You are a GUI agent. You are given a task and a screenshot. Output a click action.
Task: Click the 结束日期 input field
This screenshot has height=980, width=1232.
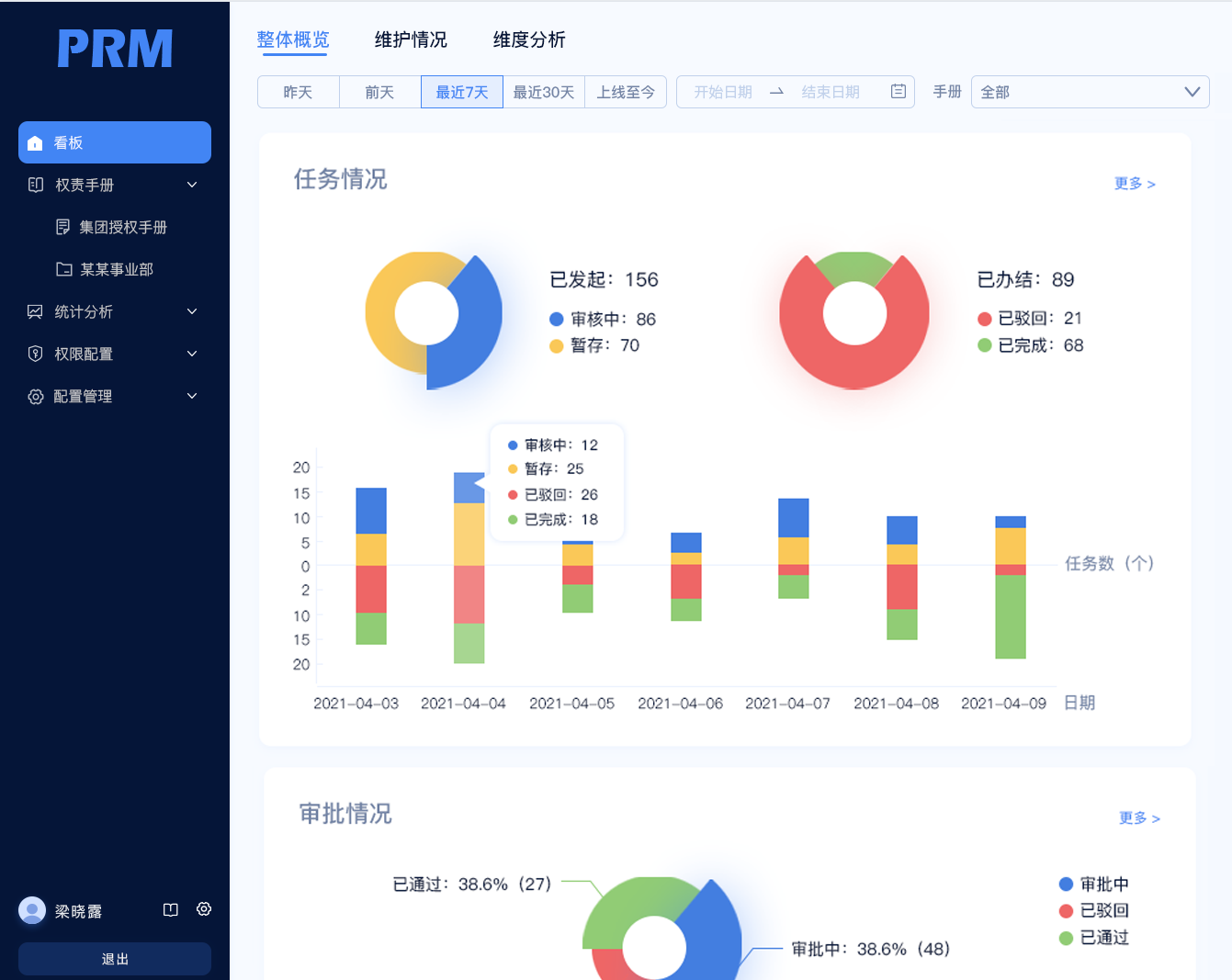(831, 92)
